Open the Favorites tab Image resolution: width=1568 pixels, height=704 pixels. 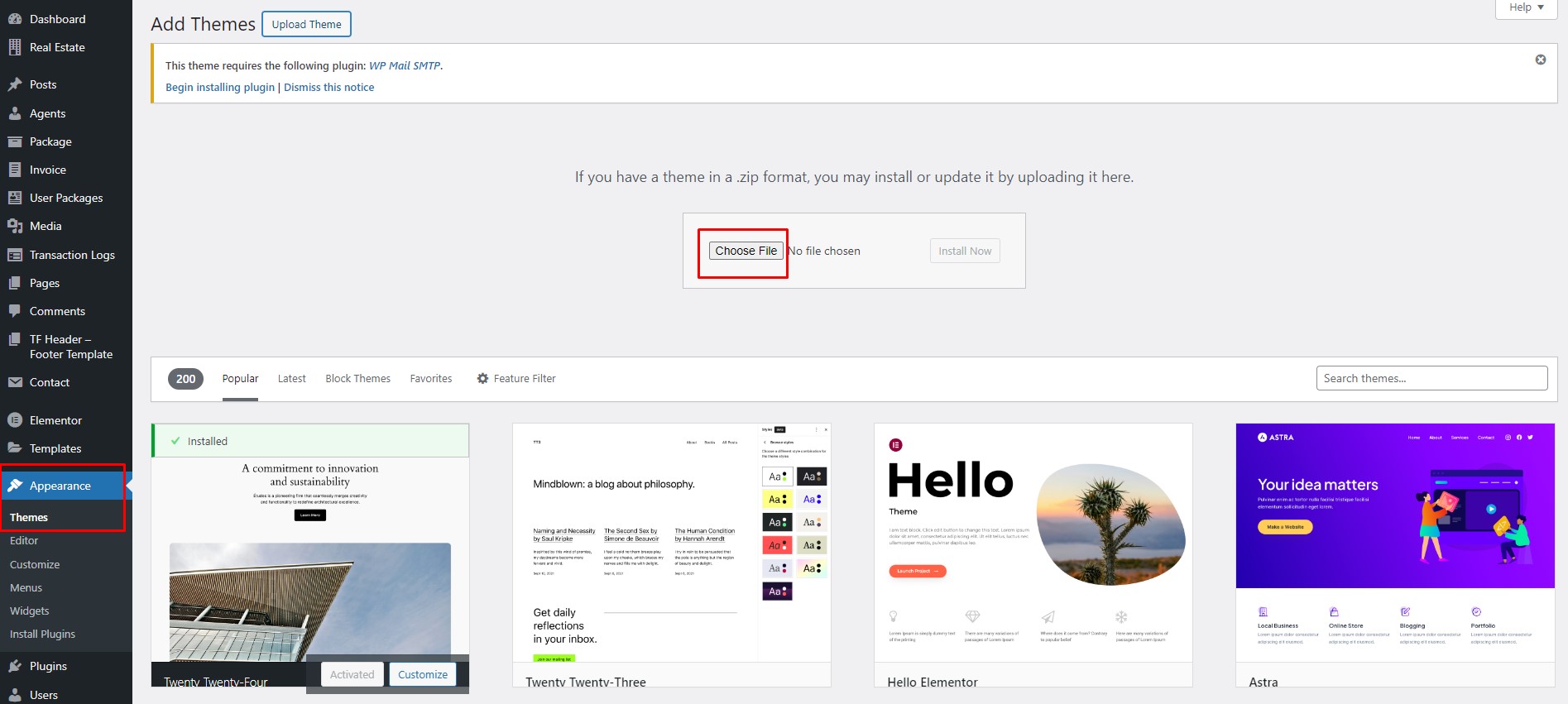[x=431, y=378]
